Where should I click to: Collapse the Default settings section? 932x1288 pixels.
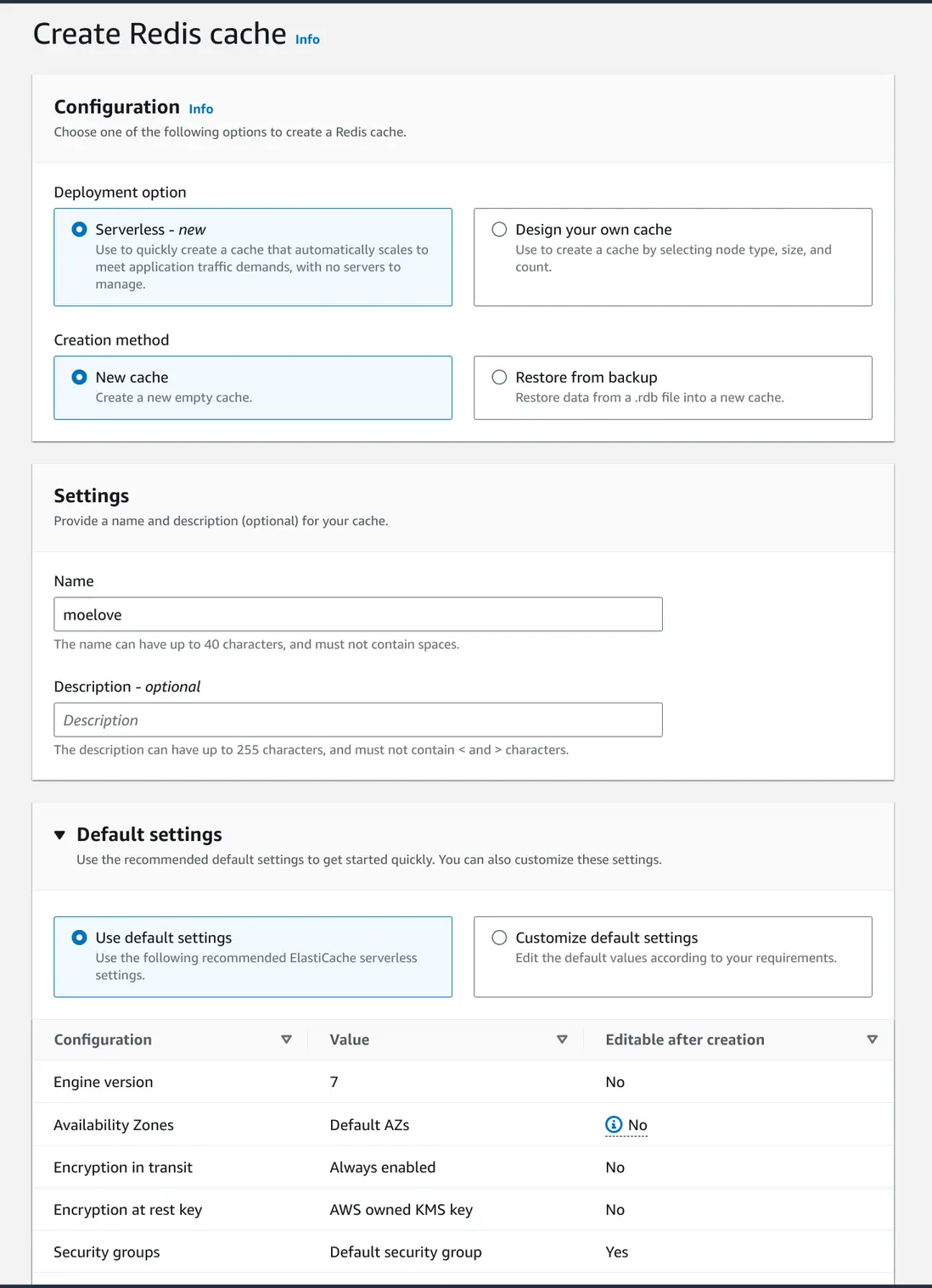59,835
